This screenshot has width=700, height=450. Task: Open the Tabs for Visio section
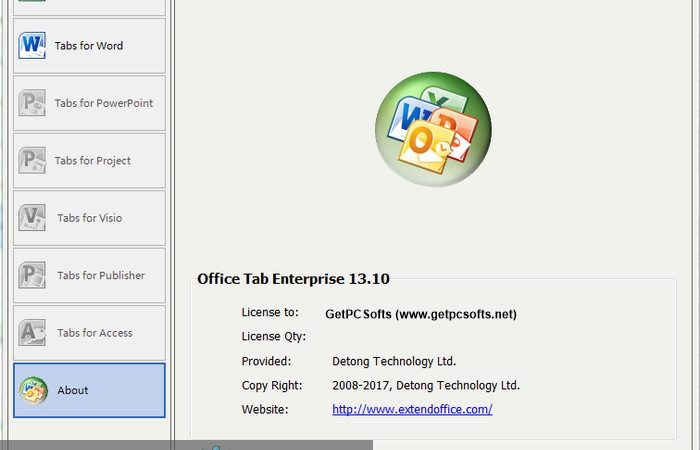[89, 218]
